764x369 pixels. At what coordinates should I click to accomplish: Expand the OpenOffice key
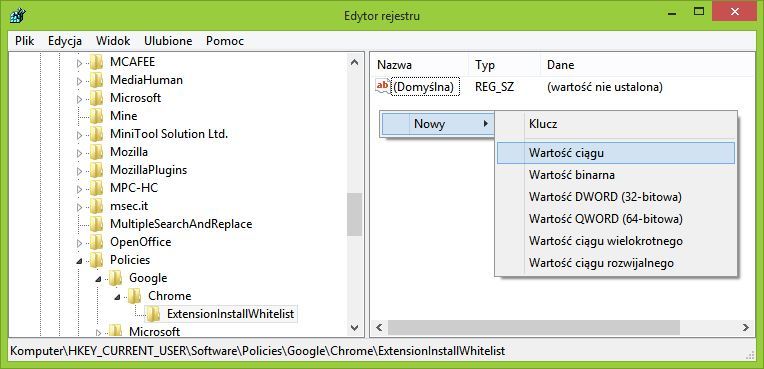[x=79, y=243]
